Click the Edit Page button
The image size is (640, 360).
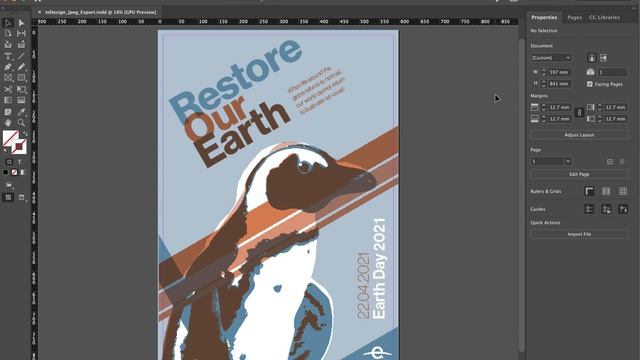pyautogui.click(x=579, y=174)
